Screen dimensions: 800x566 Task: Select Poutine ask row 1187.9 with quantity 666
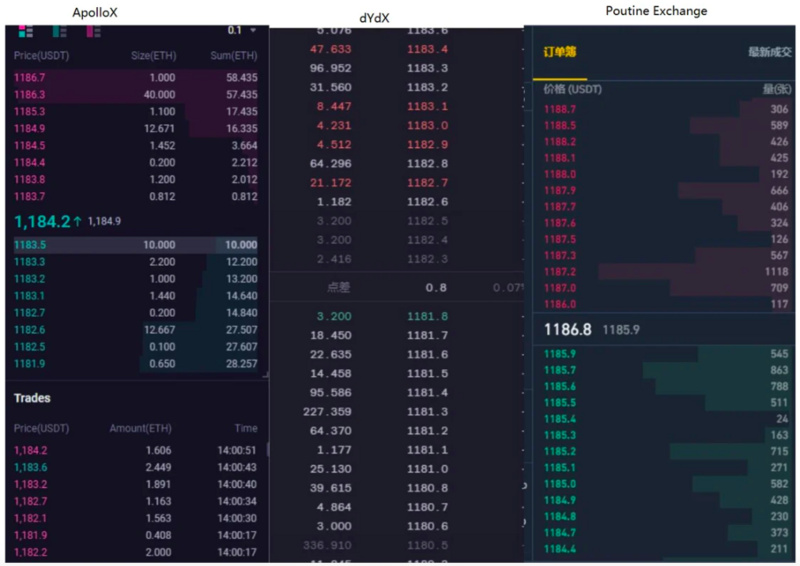[x=666, y=190]
